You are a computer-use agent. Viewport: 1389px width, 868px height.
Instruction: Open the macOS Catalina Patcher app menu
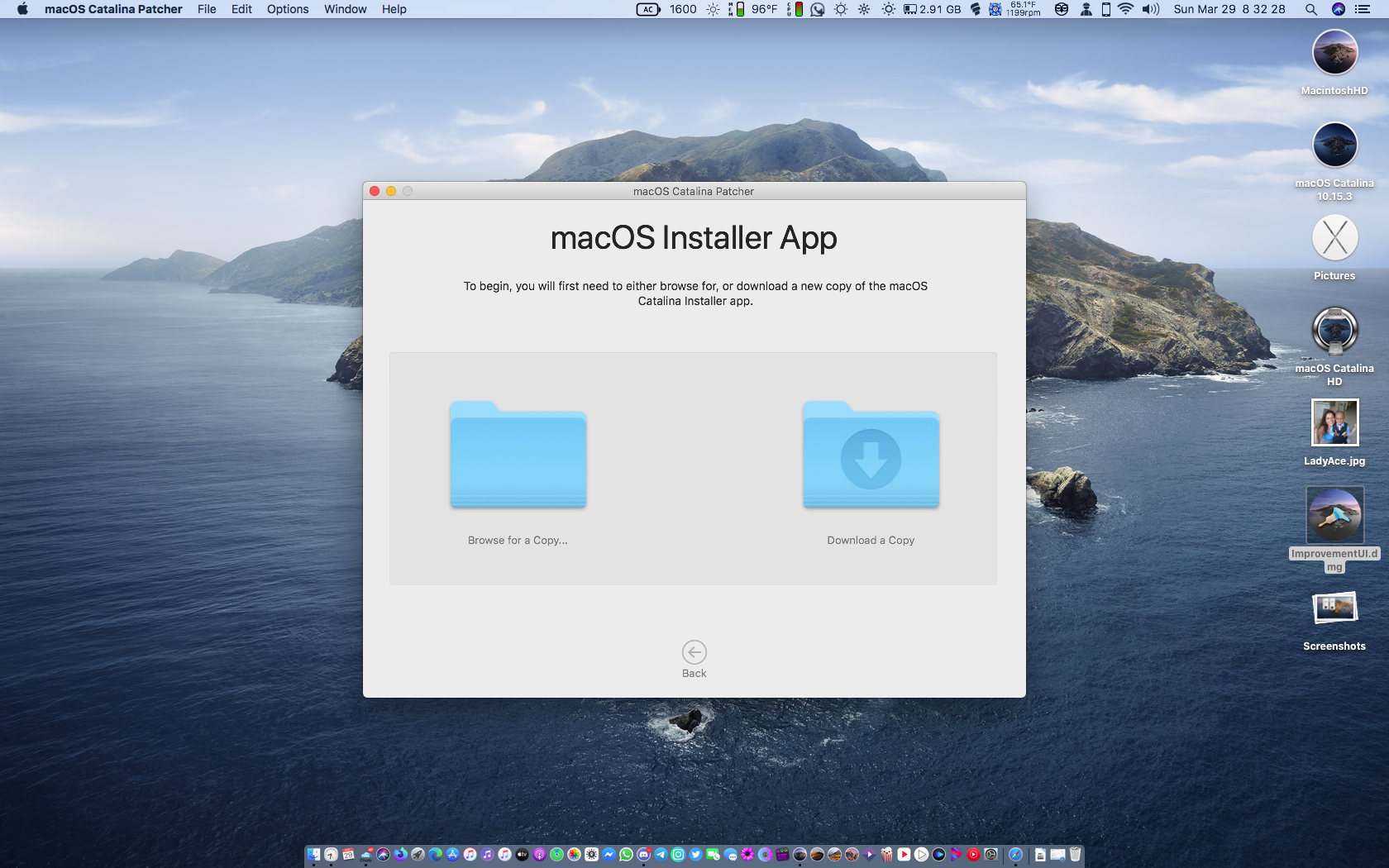coord(113,9)
